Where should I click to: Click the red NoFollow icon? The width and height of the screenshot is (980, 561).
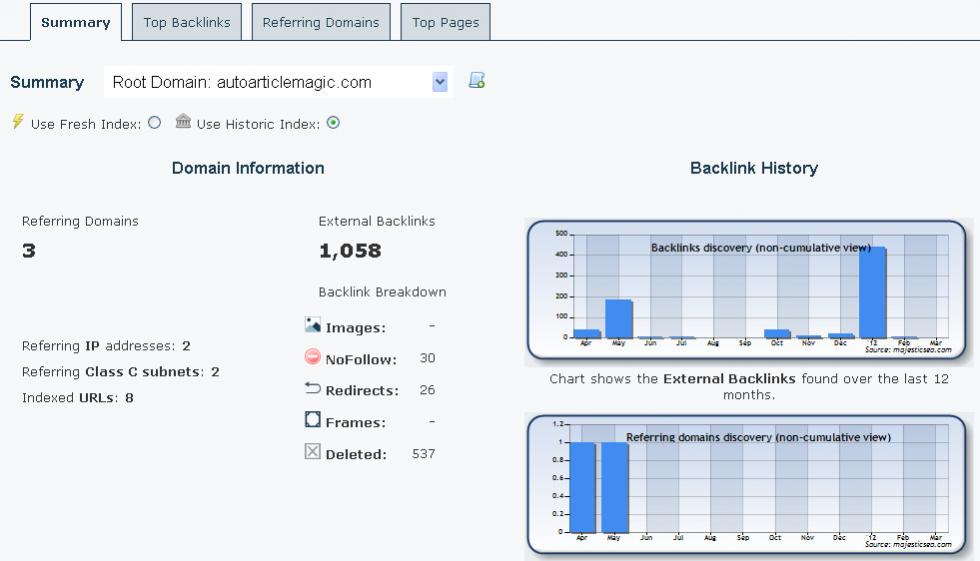(x=312, y=357)
